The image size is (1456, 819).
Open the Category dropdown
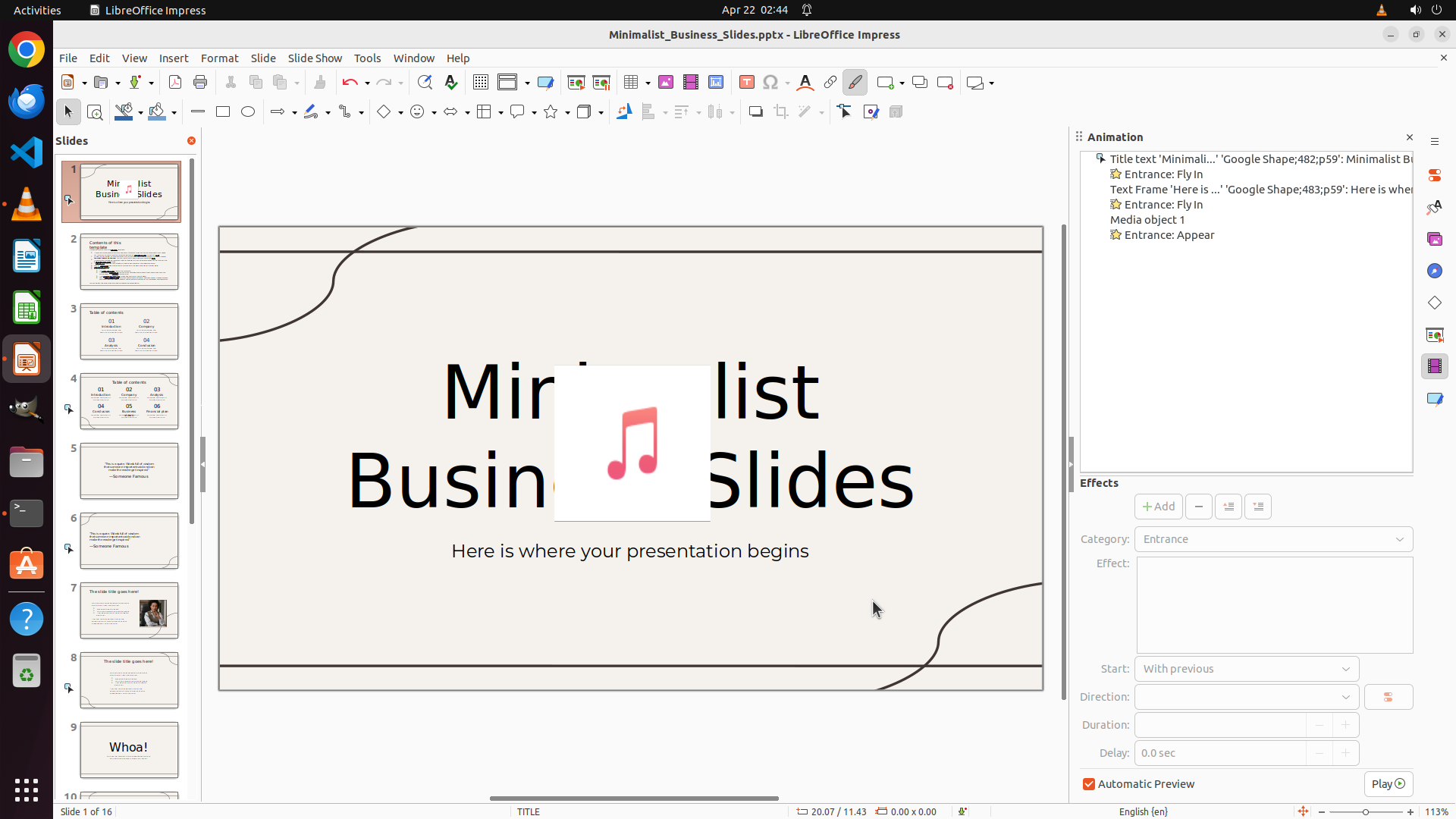pyautogui.click(x=1273, y=539)
